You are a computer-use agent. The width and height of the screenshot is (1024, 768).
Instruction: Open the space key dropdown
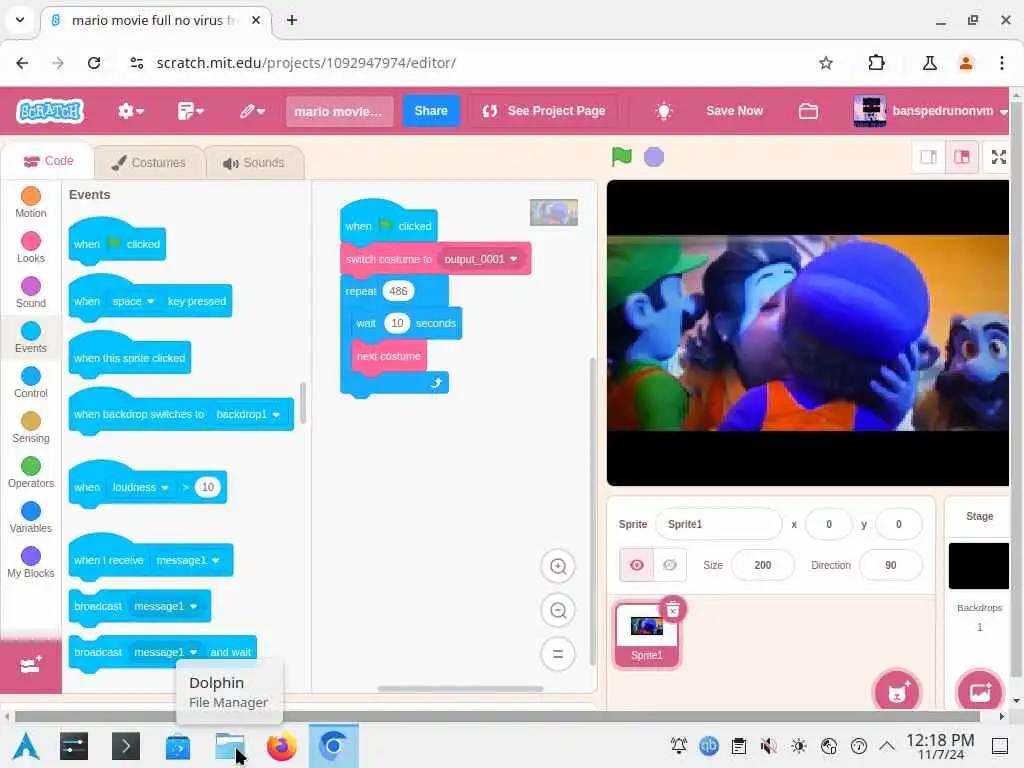coord(133,301)
